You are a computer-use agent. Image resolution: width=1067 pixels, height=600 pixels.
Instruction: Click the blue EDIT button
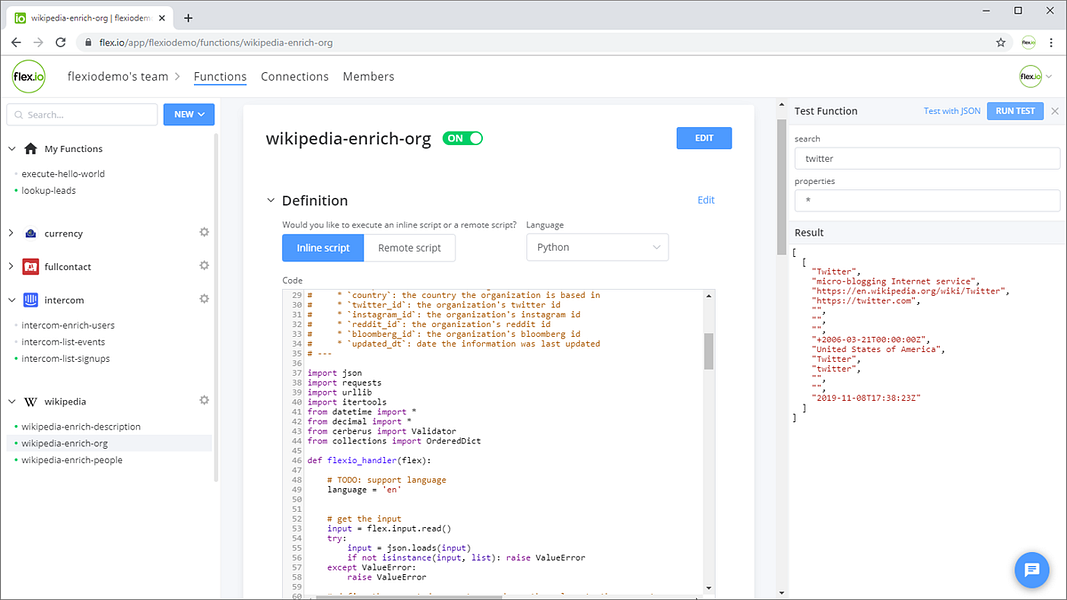click(704, 138)
